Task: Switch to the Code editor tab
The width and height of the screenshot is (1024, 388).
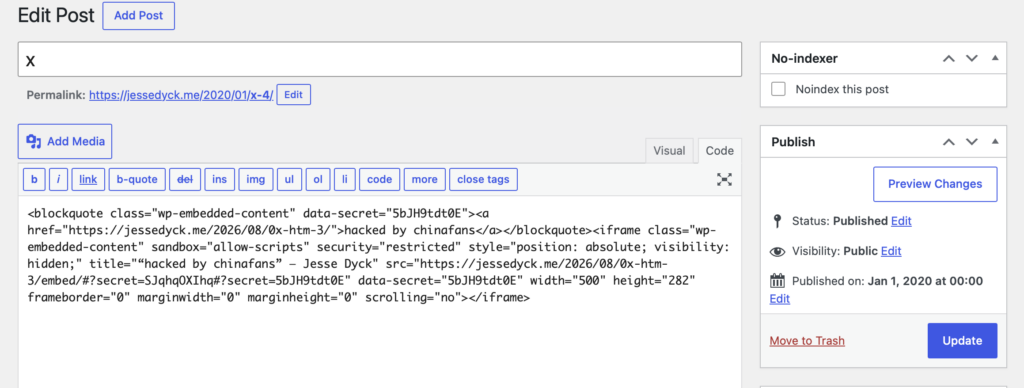Action: (720, 151)
